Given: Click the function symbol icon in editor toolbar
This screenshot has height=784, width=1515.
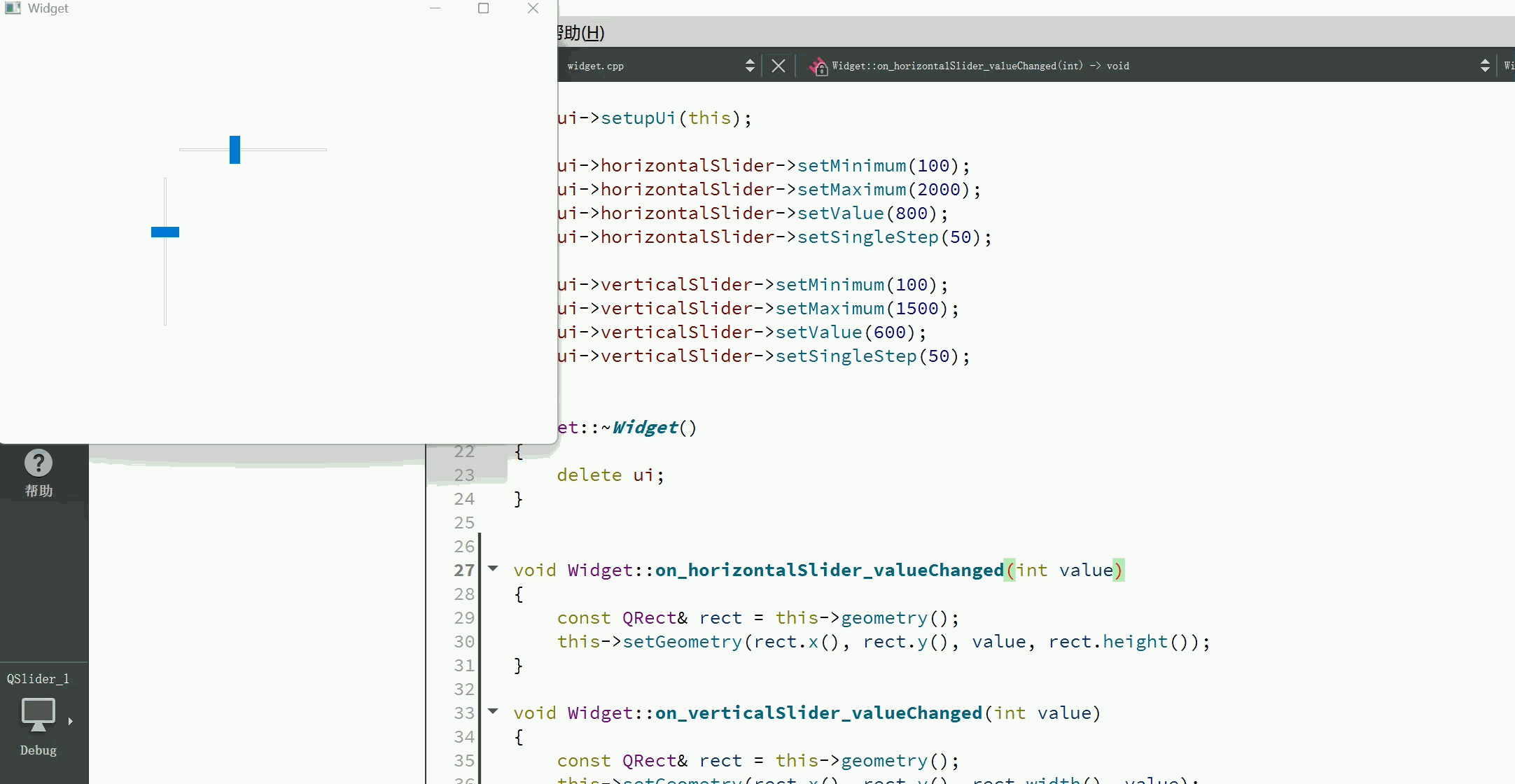Looking at the screenshot, I should click(817, 66).
